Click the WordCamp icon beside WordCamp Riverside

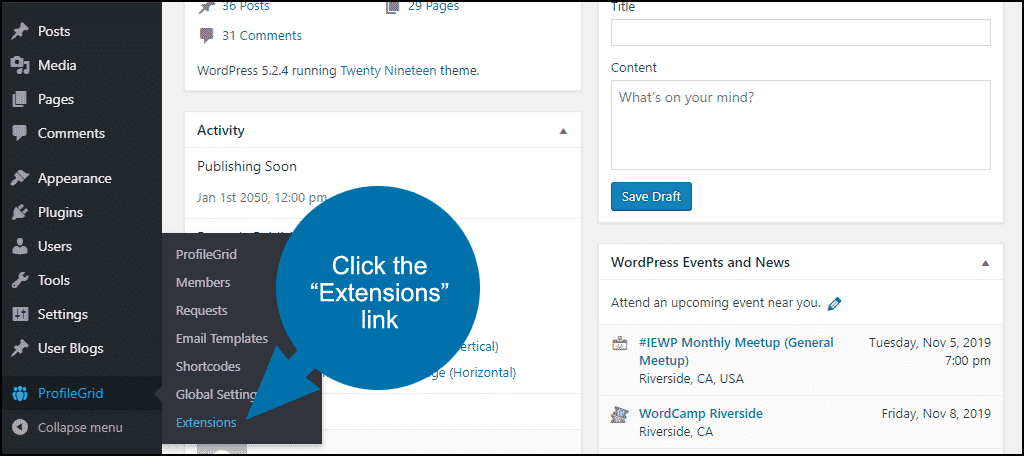click(619, 414)
